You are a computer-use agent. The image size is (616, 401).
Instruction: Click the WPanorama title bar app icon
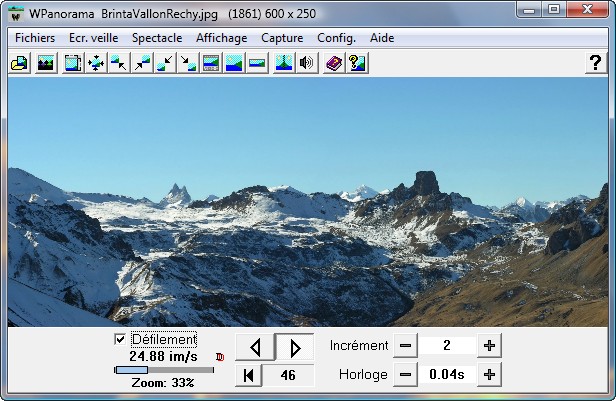[x=16, y=14]
